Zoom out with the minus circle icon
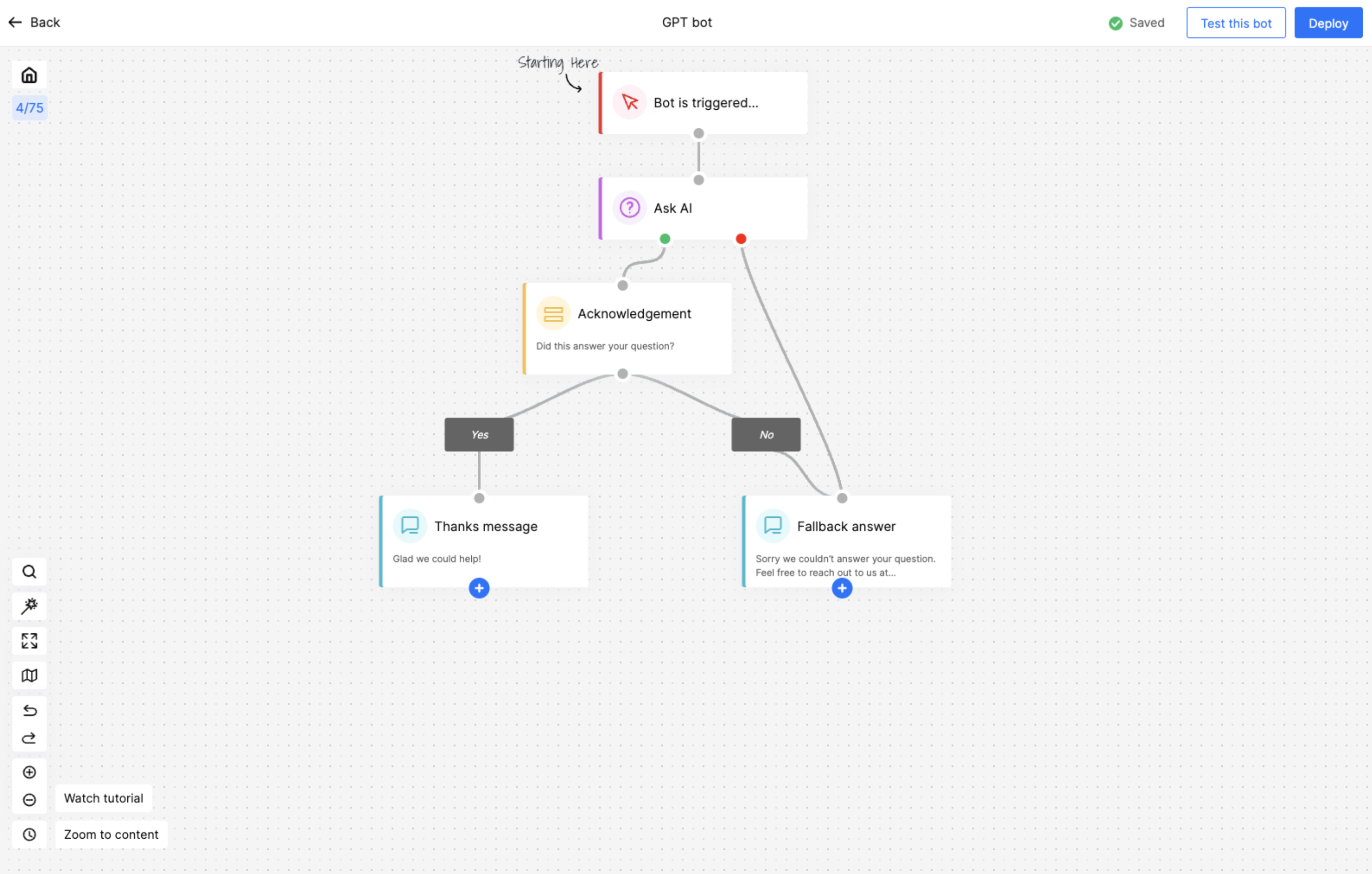Viewport: 1372px width, 874px height. point(29,800)
